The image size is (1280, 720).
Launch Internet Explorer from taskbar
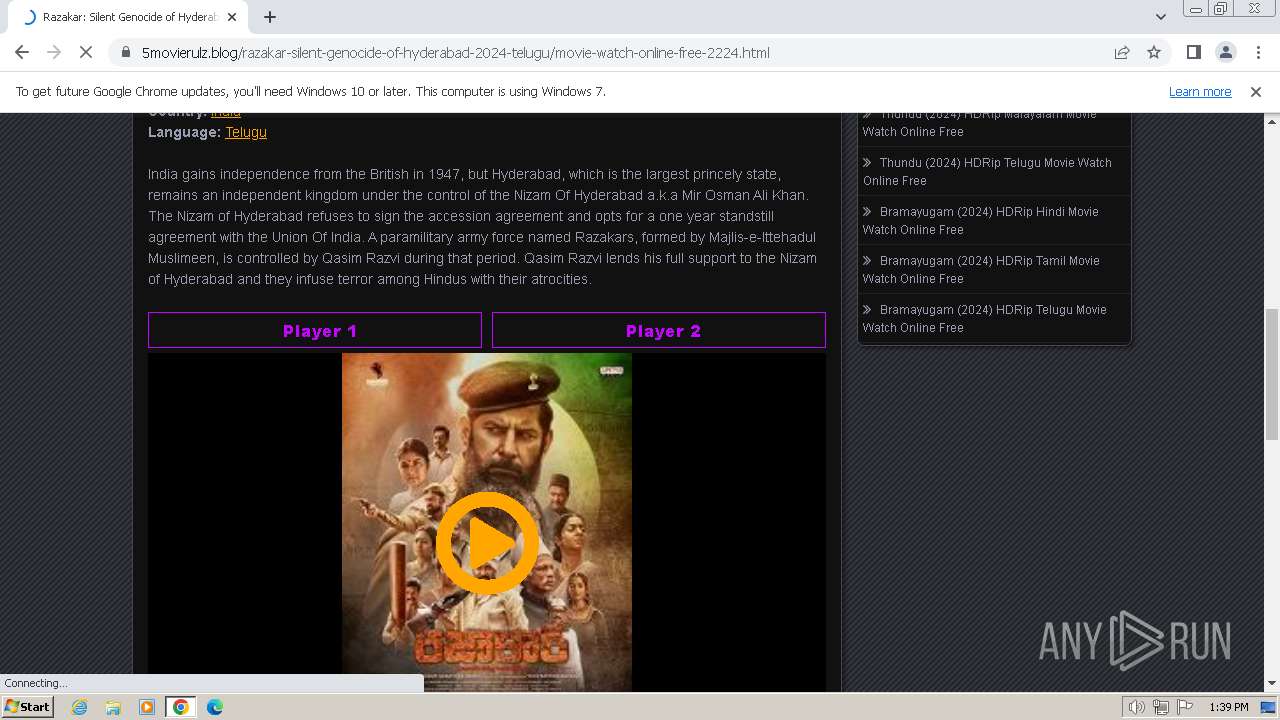(80, 707)
